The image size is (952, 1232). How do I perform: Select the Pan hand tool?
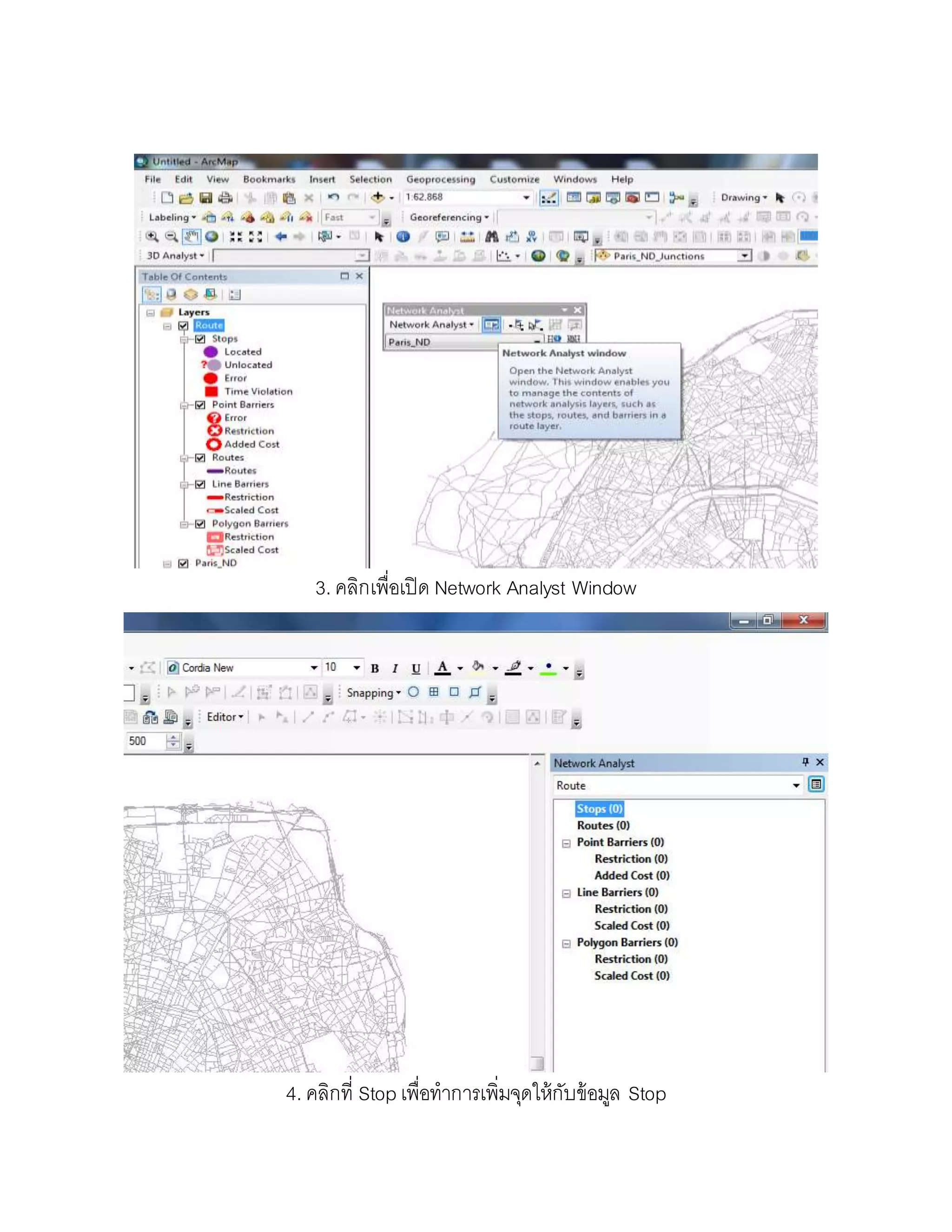coord(191,237)
